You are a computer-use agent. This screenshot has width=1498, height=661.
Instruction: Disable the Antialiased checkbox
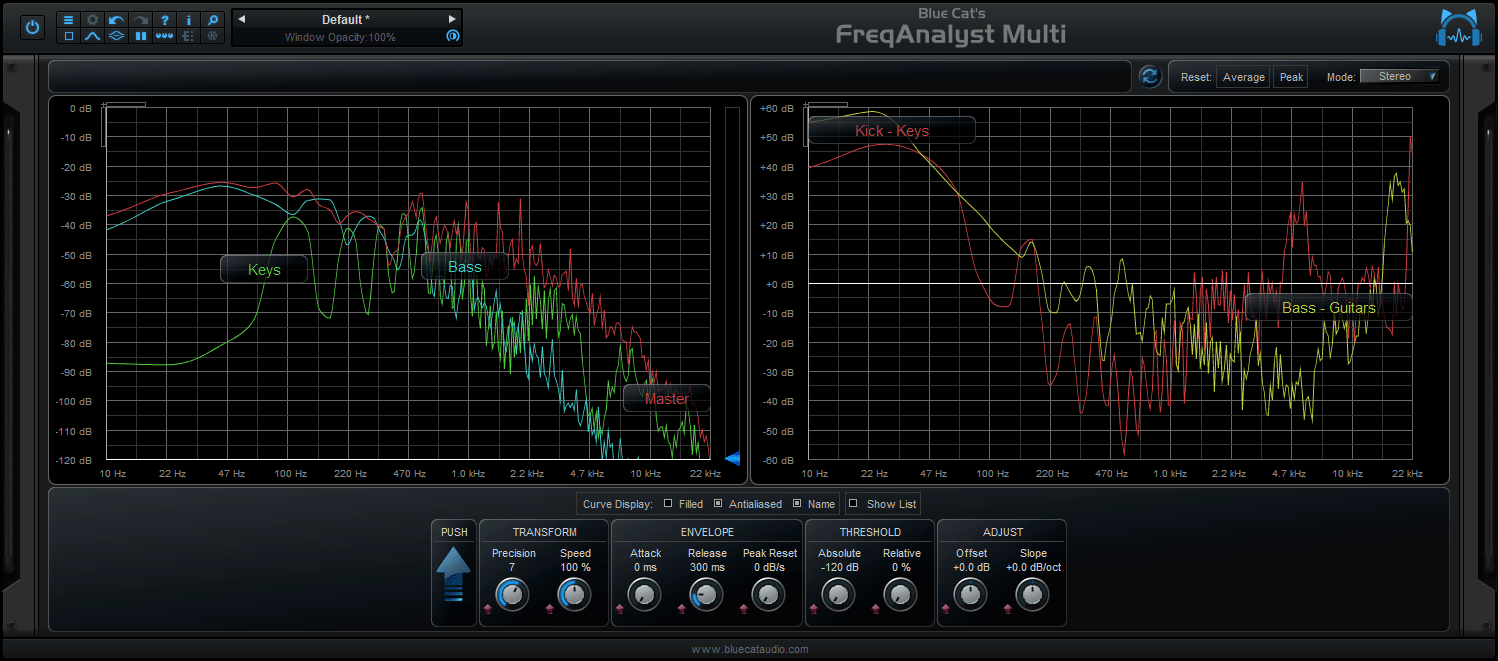pyautogui.click(x=716, y=503)
